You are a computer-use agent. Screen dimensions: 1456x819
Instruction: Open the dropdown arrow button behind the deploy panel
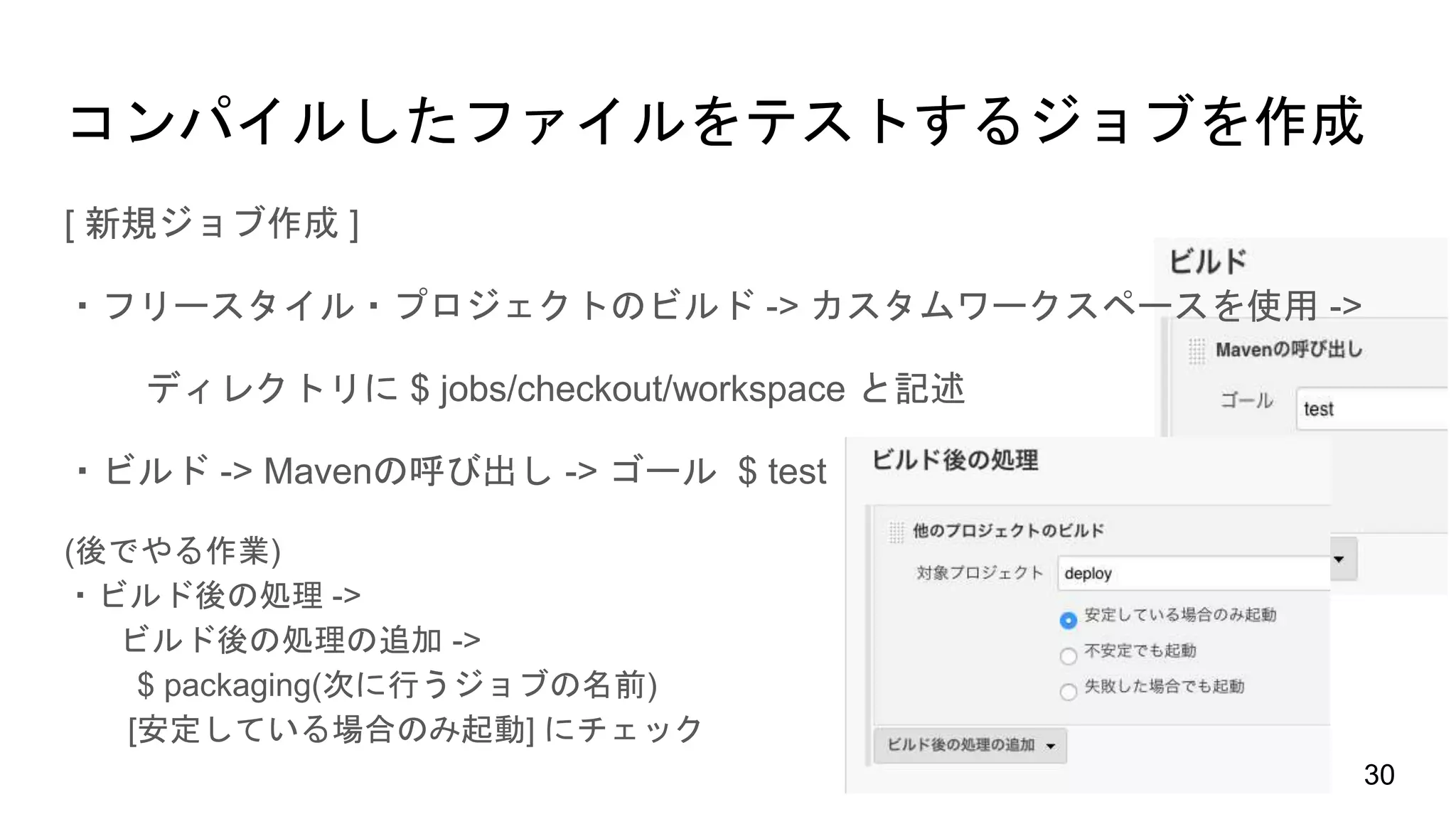click(x=1343, y=559)
